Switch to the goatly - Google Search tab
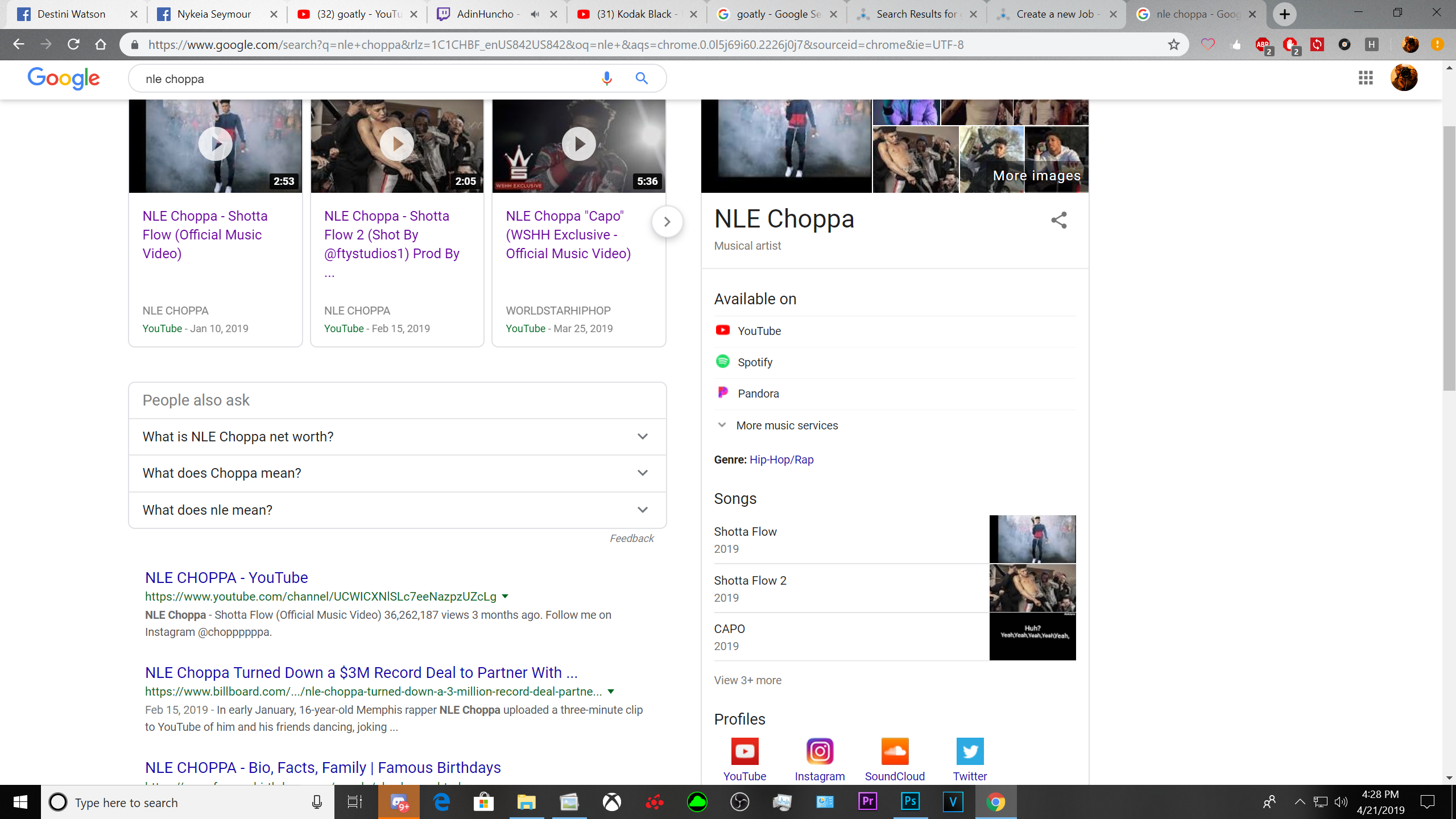Image resolution: width=1456 pixels, height=819 pixels. click(x=777, y=14)
